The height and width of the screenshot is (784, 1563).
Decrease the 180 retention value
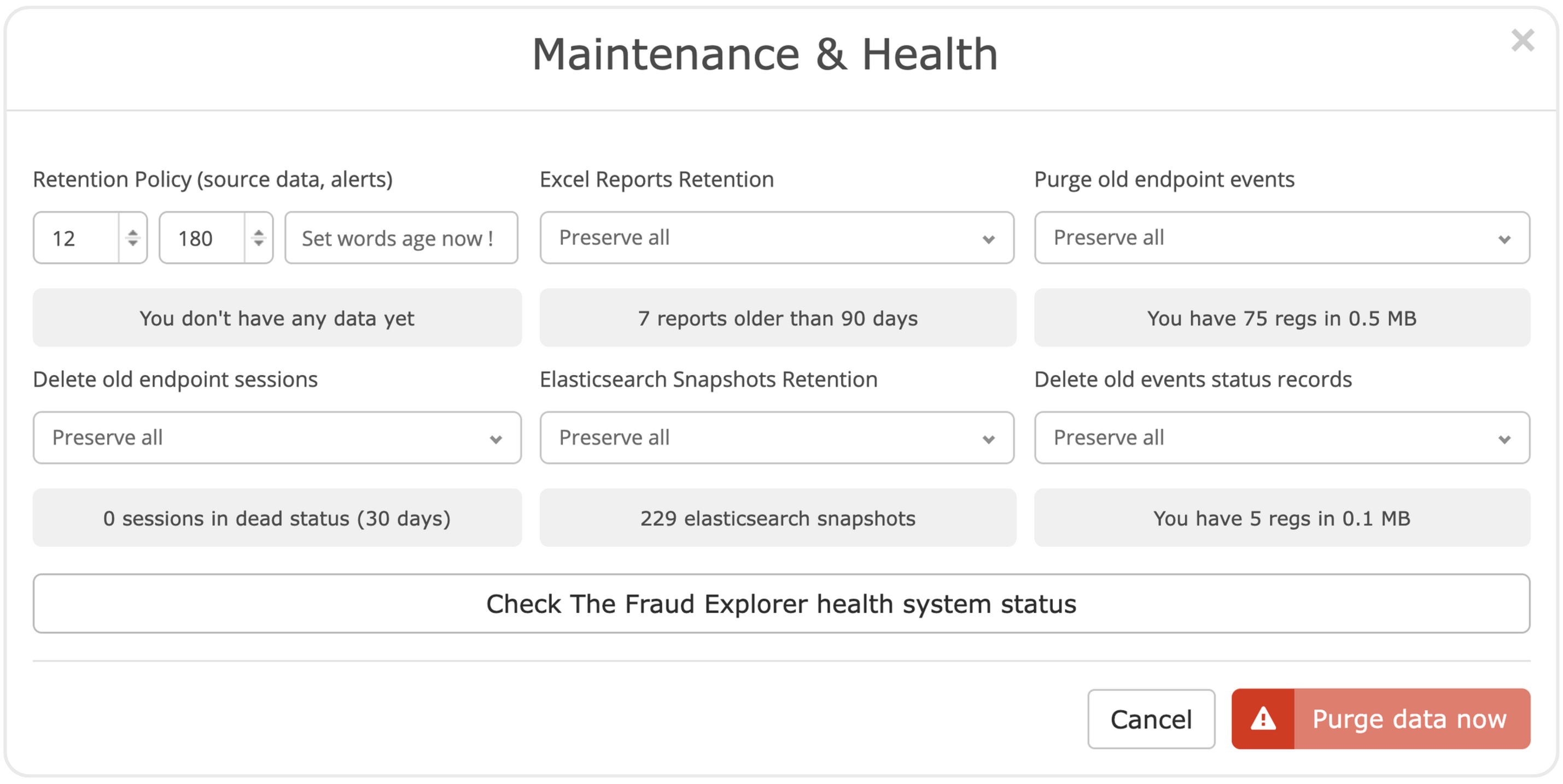coord(259,243)
